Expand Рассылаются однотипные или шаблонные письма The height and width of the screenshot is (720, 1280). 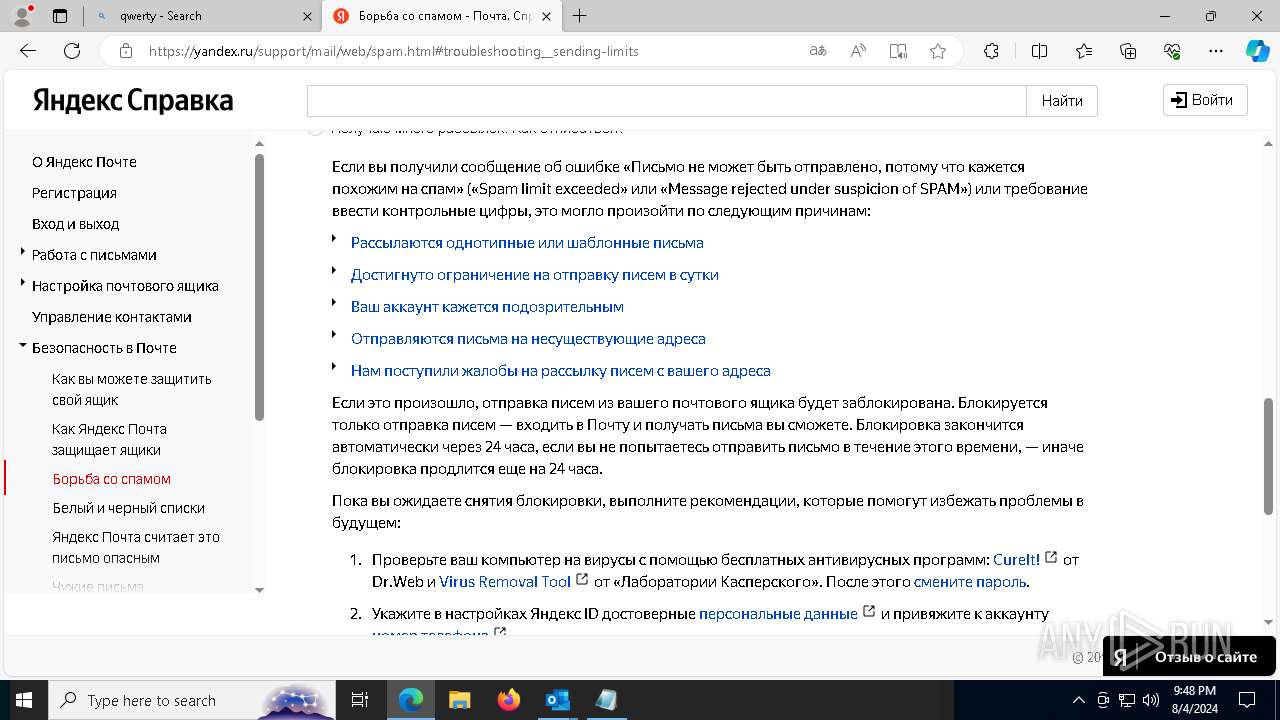tap(527, 242)
